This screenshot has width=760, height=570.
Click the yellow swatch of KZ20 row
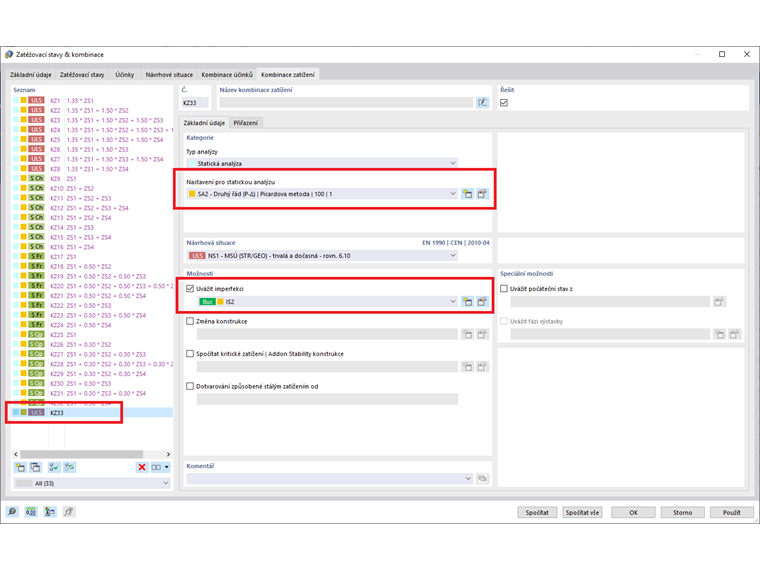(x=23, y=285)
